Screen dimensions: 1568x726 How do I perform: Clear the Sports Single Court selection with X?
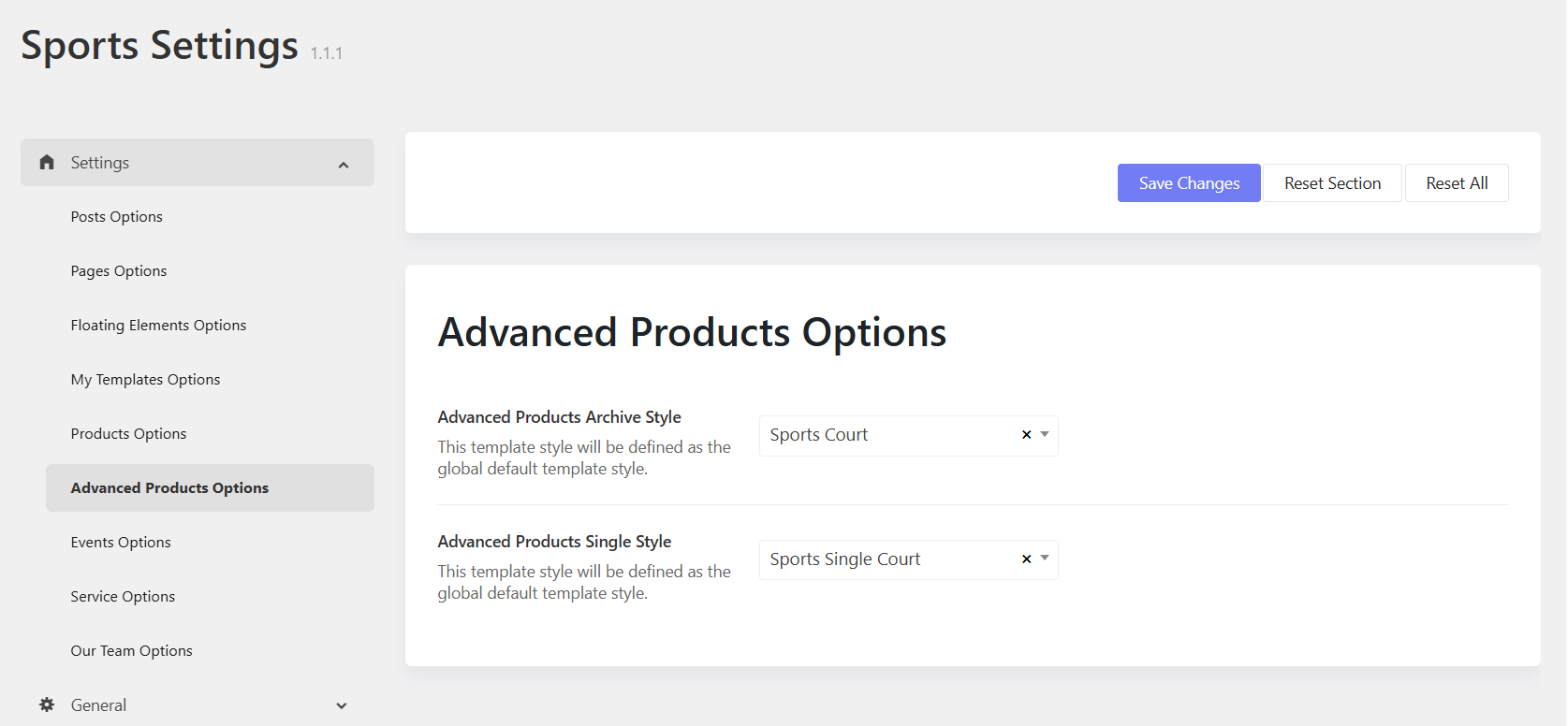tap(1027, 559)
